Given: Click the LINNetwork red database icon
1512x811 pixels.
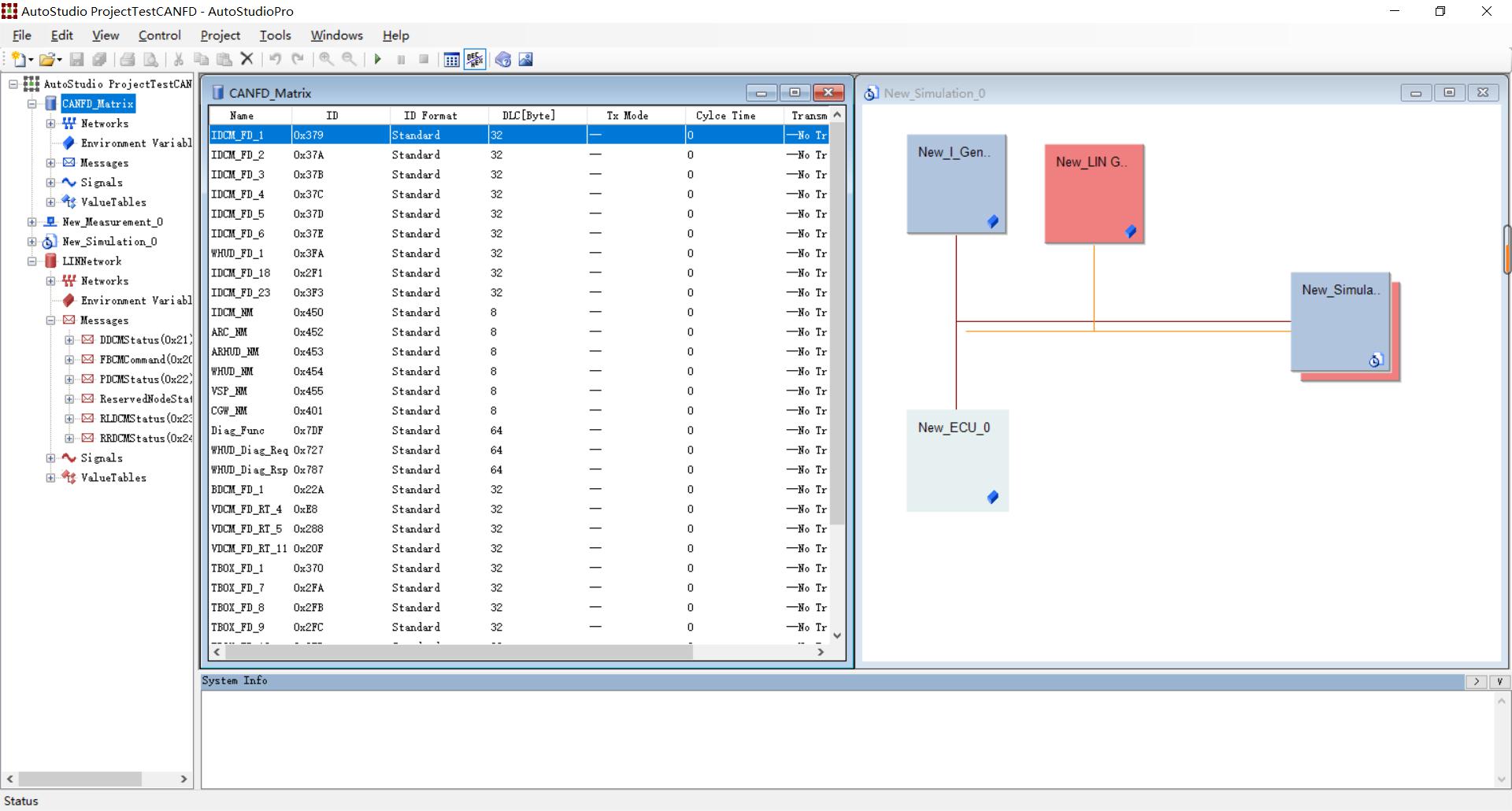Looking at the screenshot, I should [50, 261].
